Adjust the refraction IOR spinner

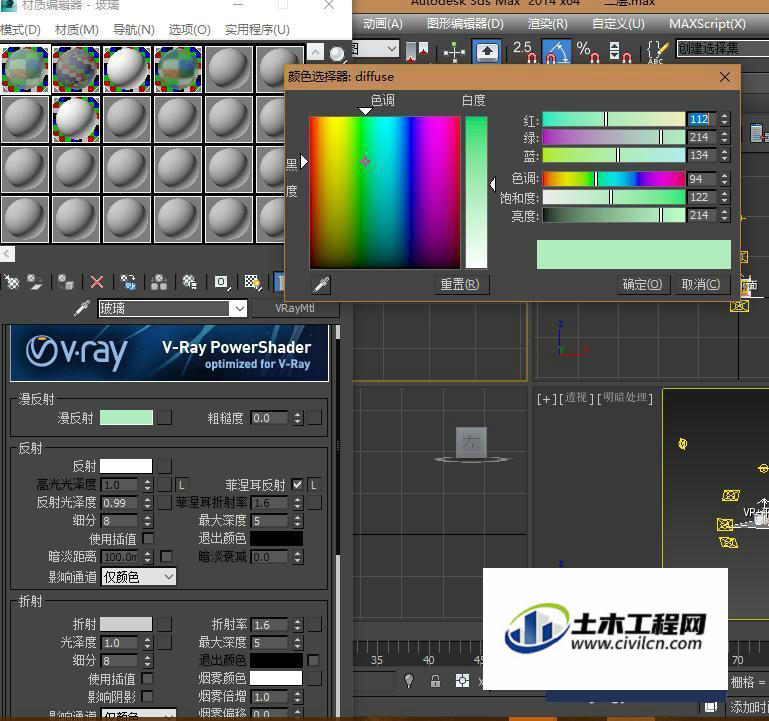(297, 624)
